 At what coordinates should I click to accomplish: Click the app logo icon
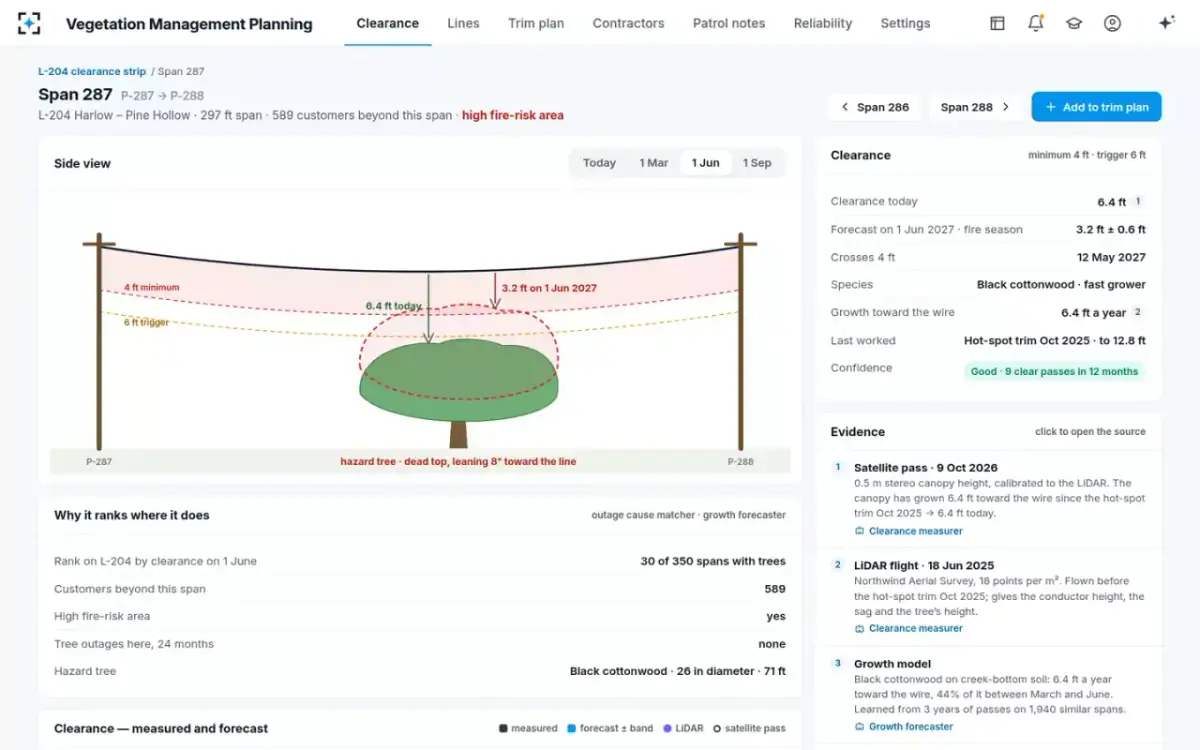pos(29,23)
